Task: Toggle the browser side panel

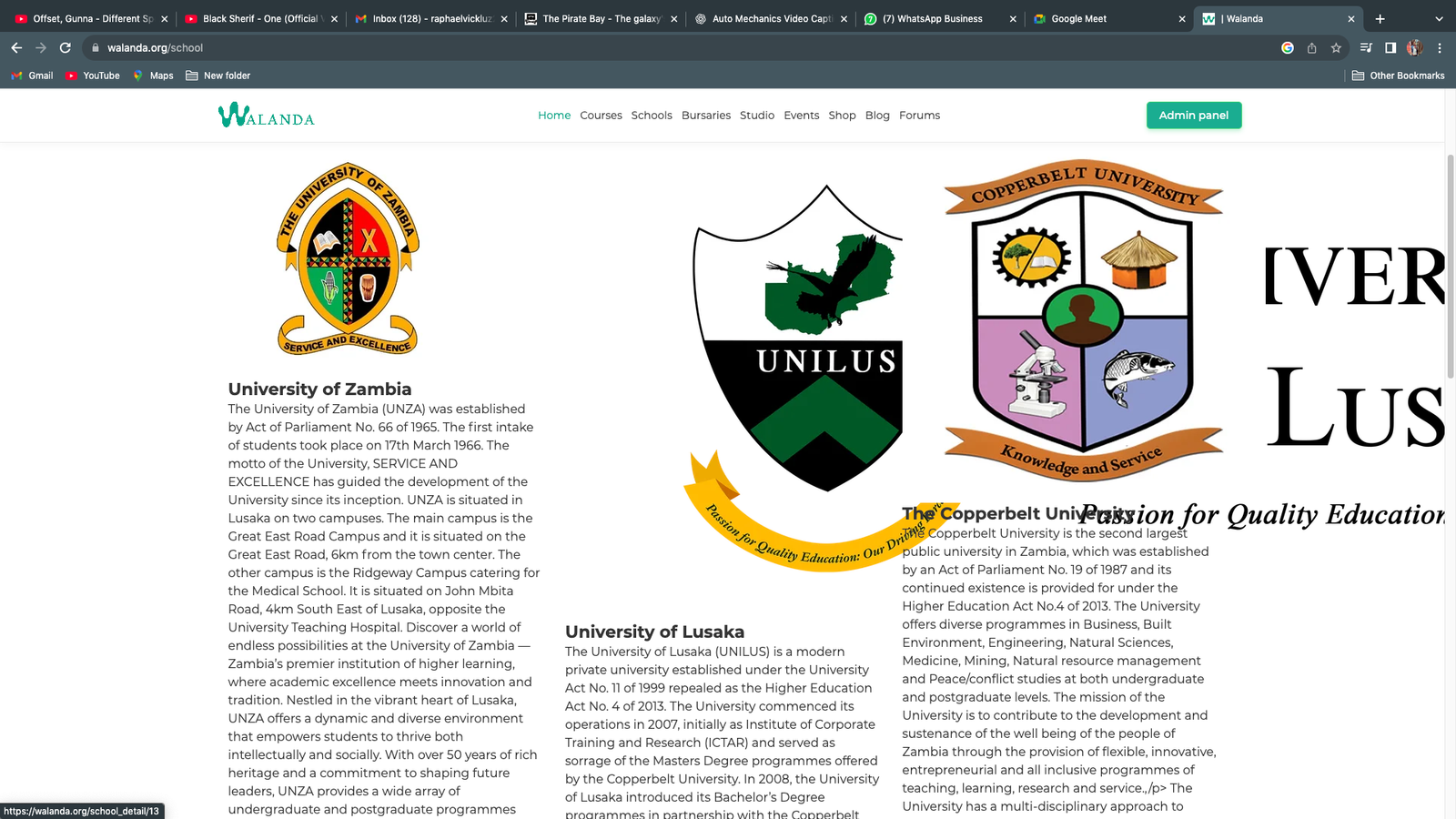Action: point(1390,47)
